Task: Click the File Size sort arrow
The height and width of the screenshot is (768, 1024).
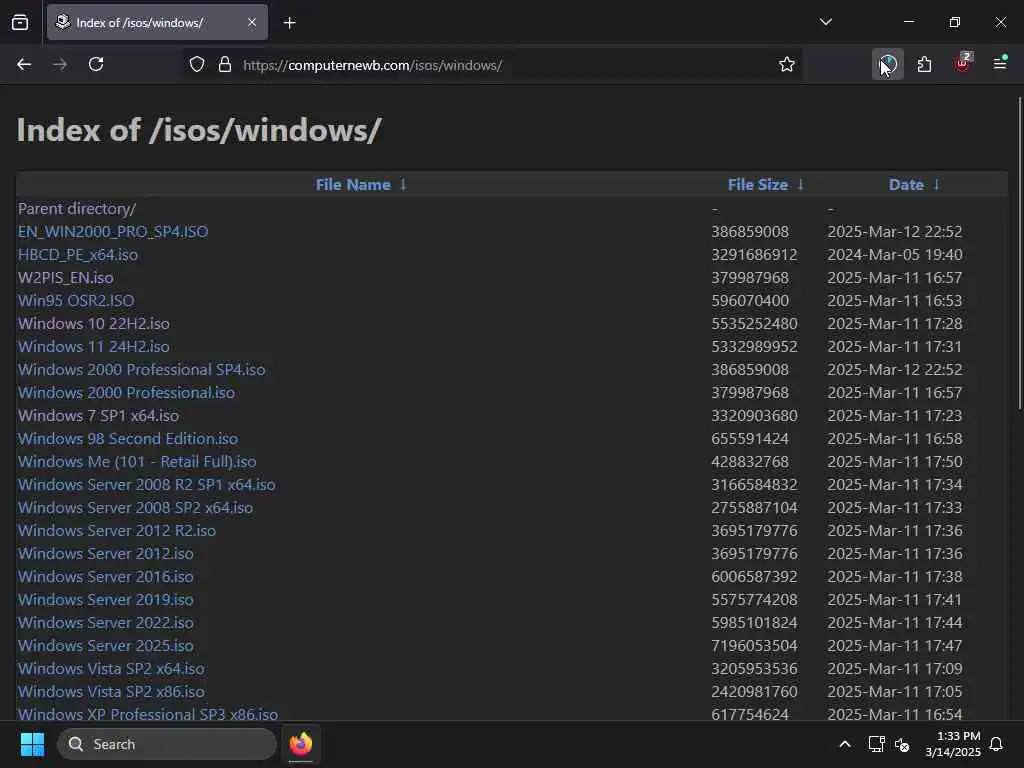Action: [x=801, y=185]
